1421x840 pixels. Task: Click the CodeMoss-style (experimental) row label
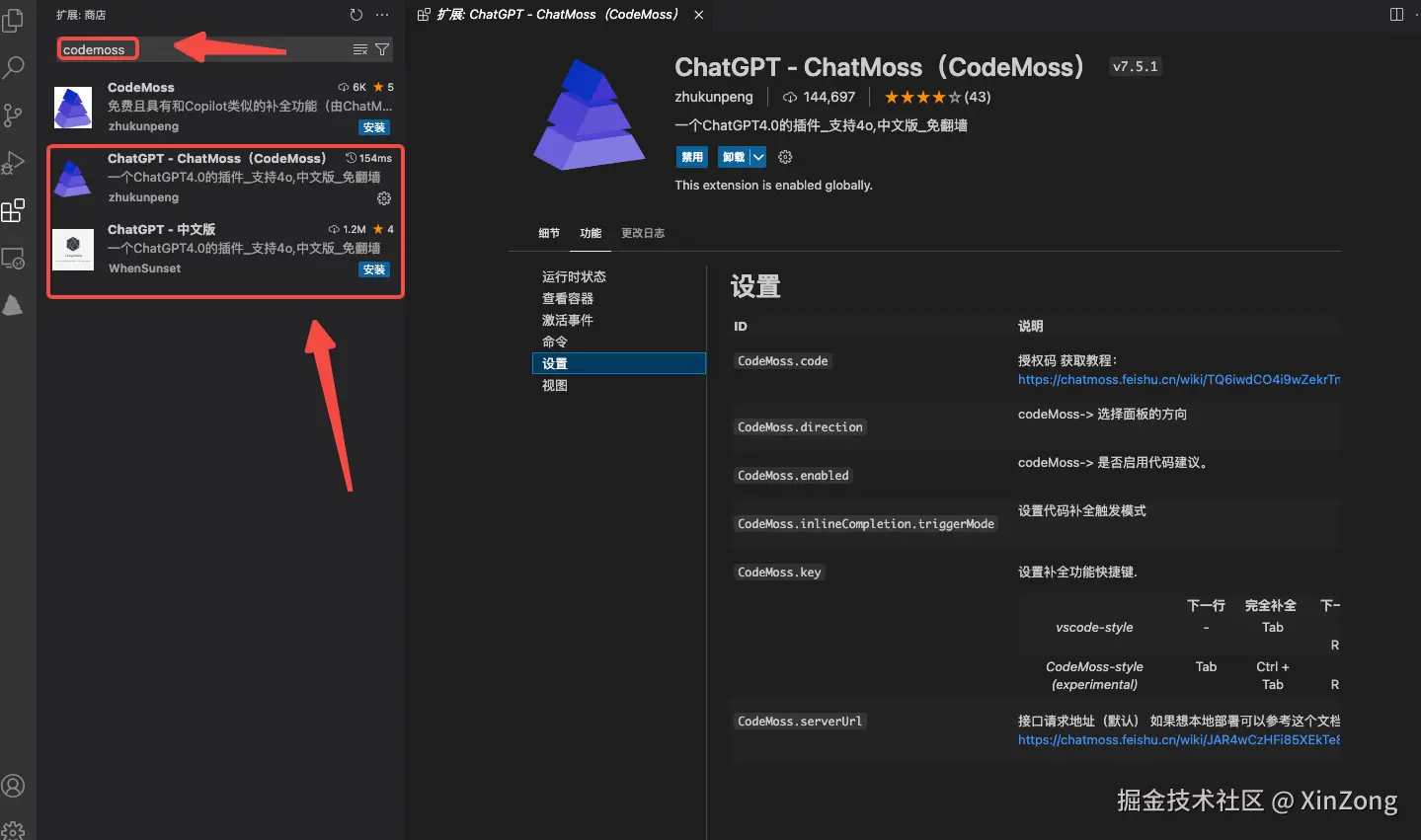click(1094, 675)
